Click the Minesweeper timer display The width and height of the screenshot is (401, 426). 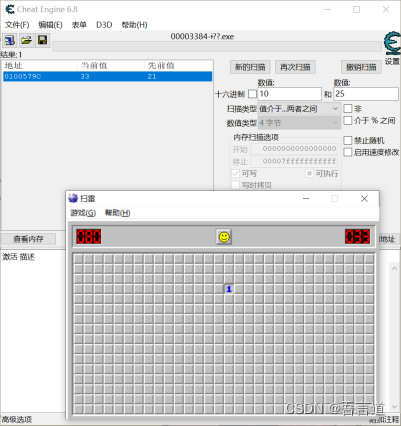(x=358, y=237)
